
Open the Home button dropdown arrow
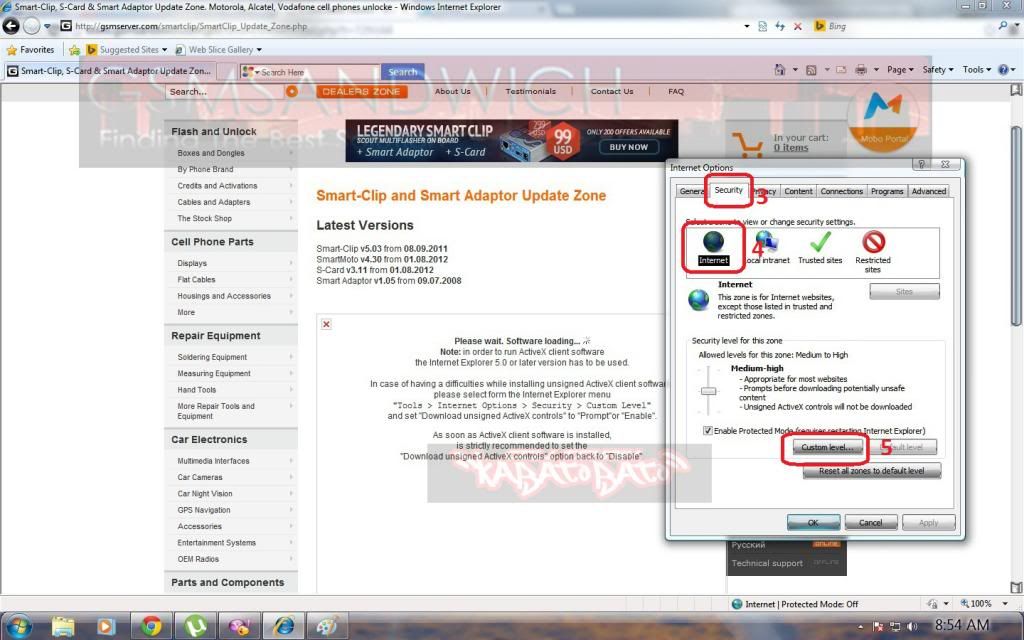click(795, 70)
